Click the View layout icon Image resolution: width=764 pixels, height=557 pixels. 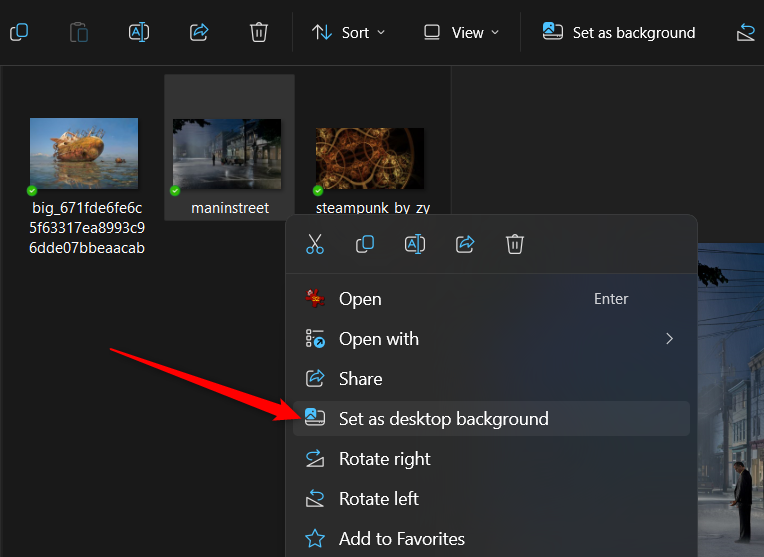(432, 33)
